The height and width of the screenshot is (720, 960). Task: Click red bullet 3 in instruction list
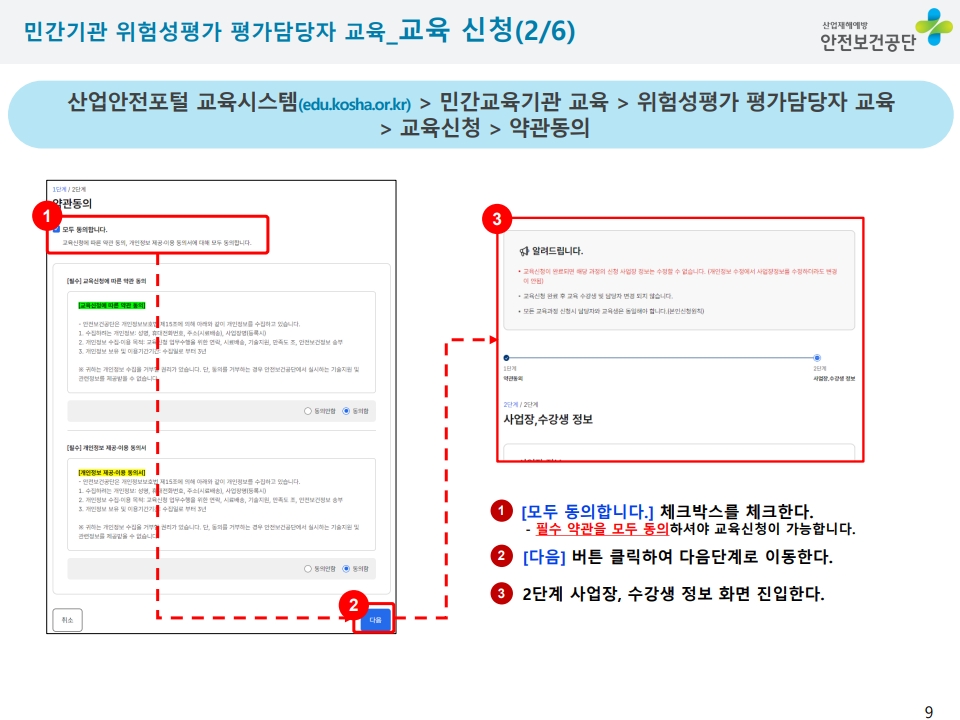point(499,593)
